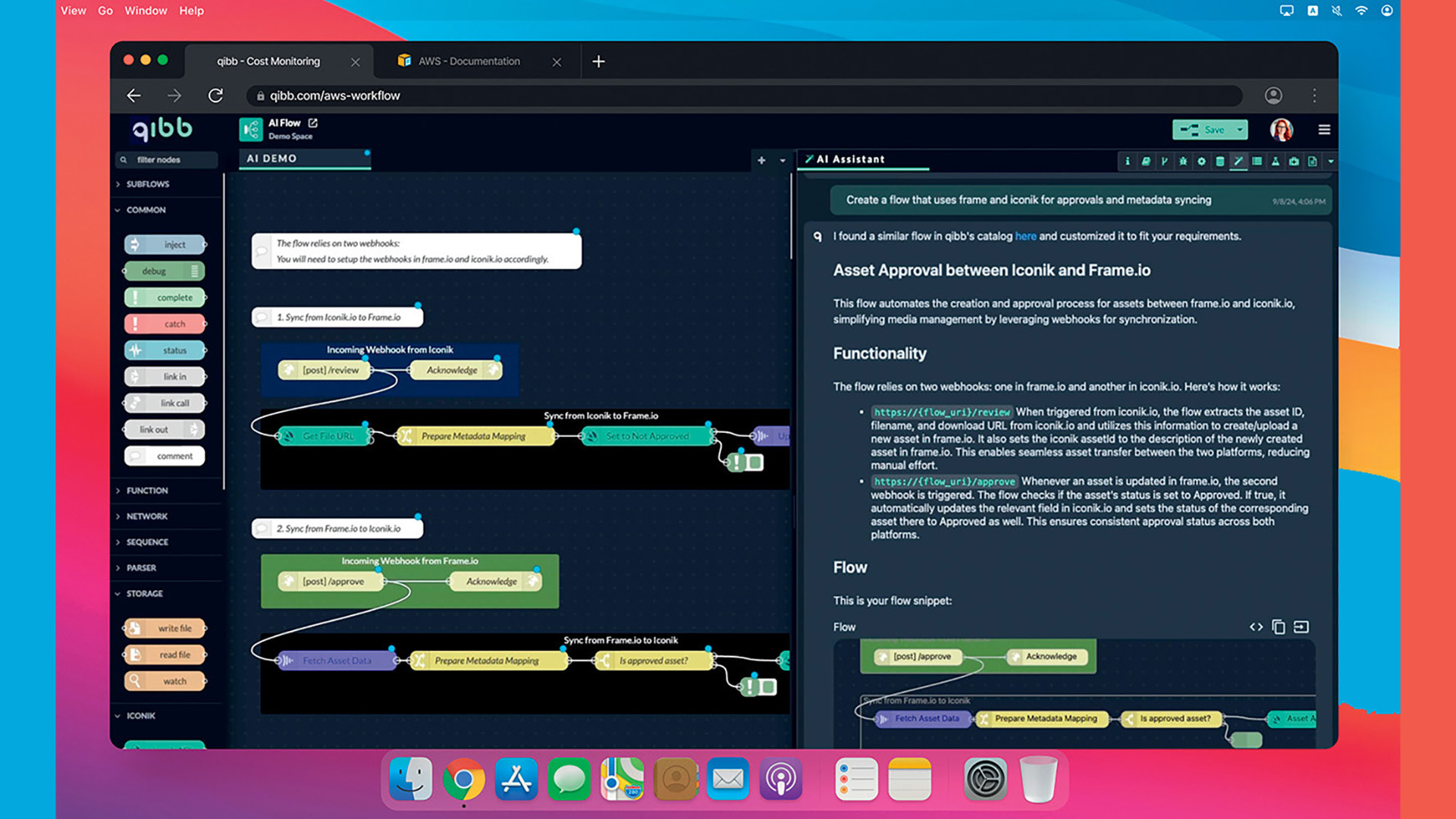The height and width of the screenshot is (819, 1456).
Task: Open the debug bug icon panel
Action: pyautogui.click(x=1183, y=161)
